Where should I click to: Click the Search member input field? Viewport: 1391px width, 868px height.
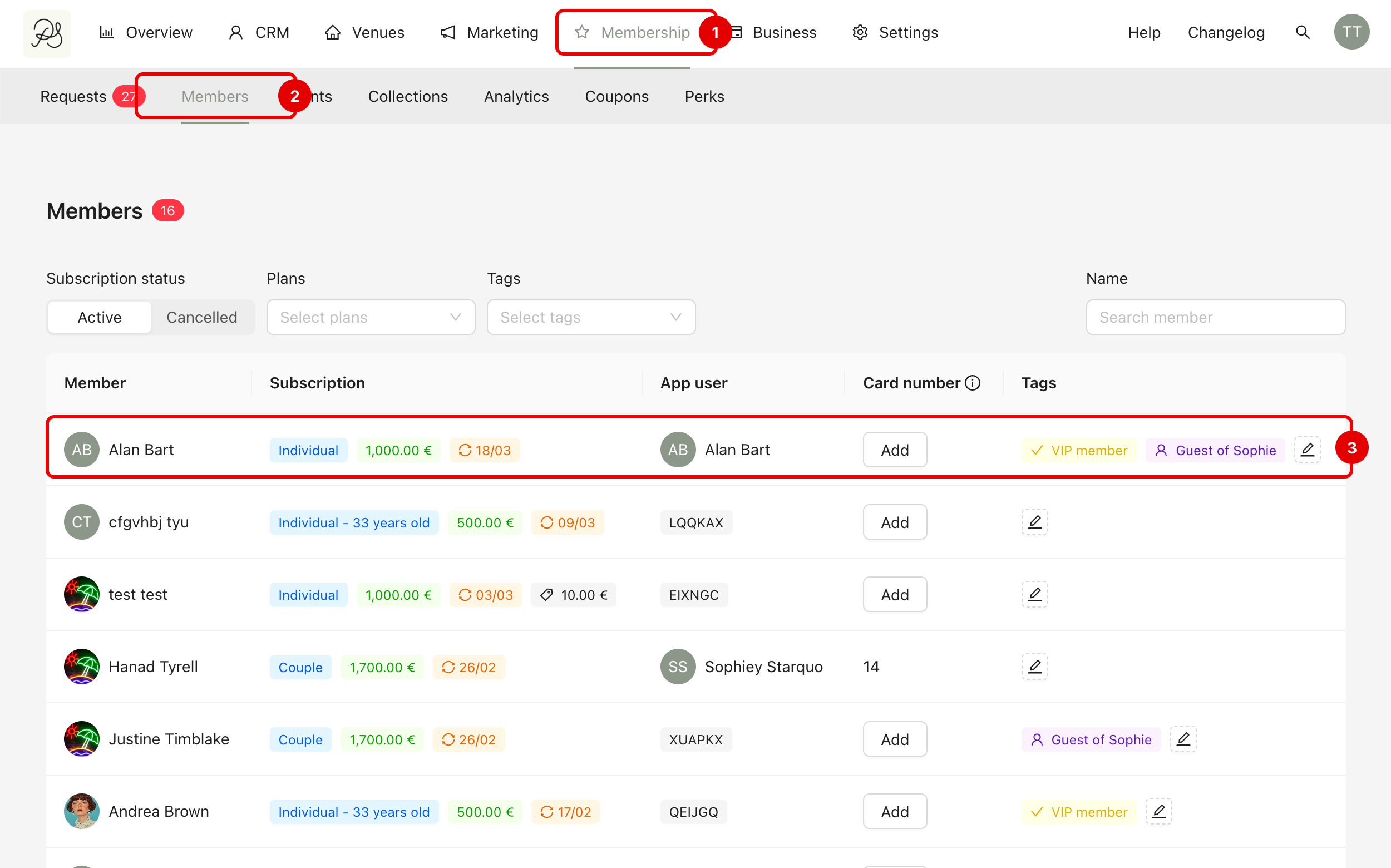tap(1215, 318)
